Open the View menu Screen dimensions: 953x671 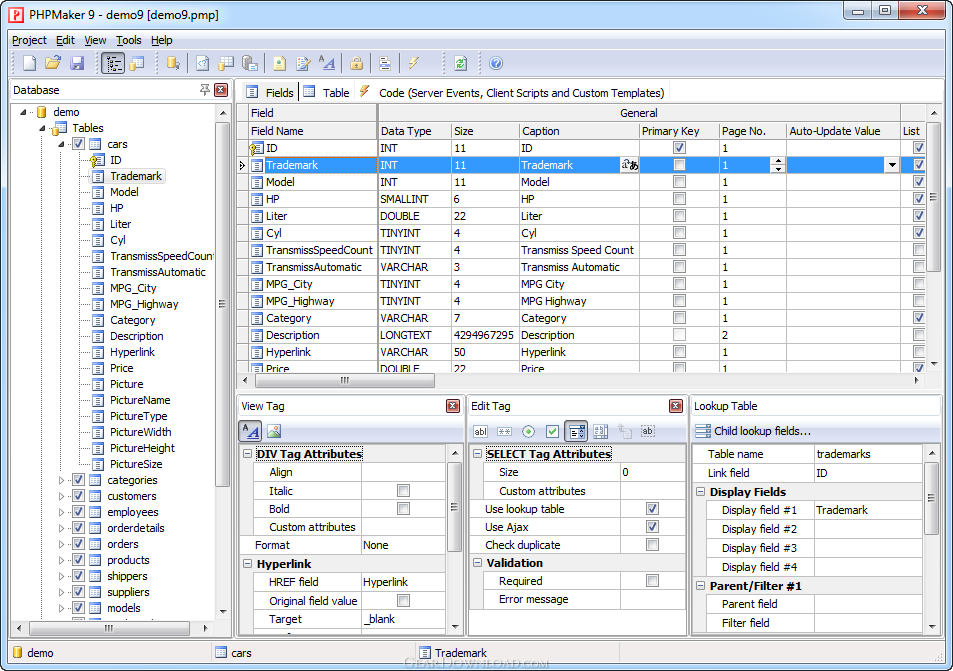95,40
